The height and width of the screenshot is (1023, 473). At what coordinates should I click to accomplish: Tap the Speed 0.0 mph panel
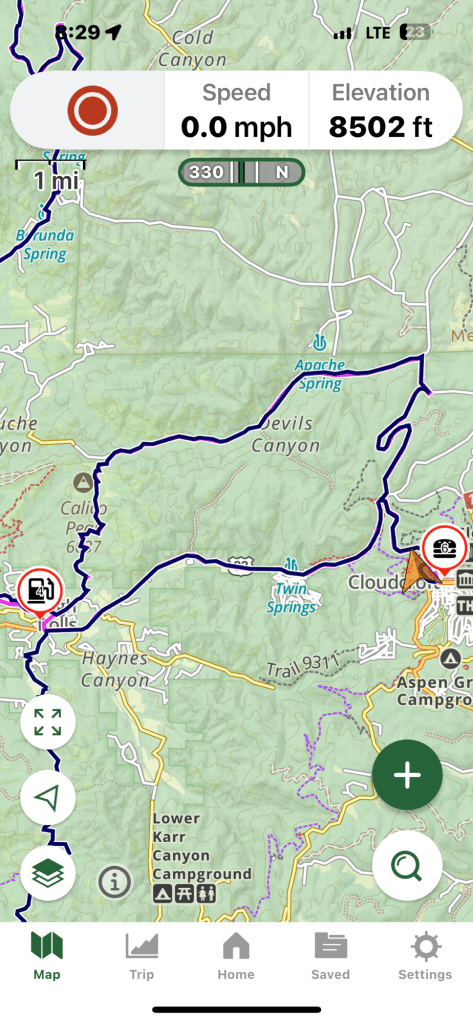point(236,111)
